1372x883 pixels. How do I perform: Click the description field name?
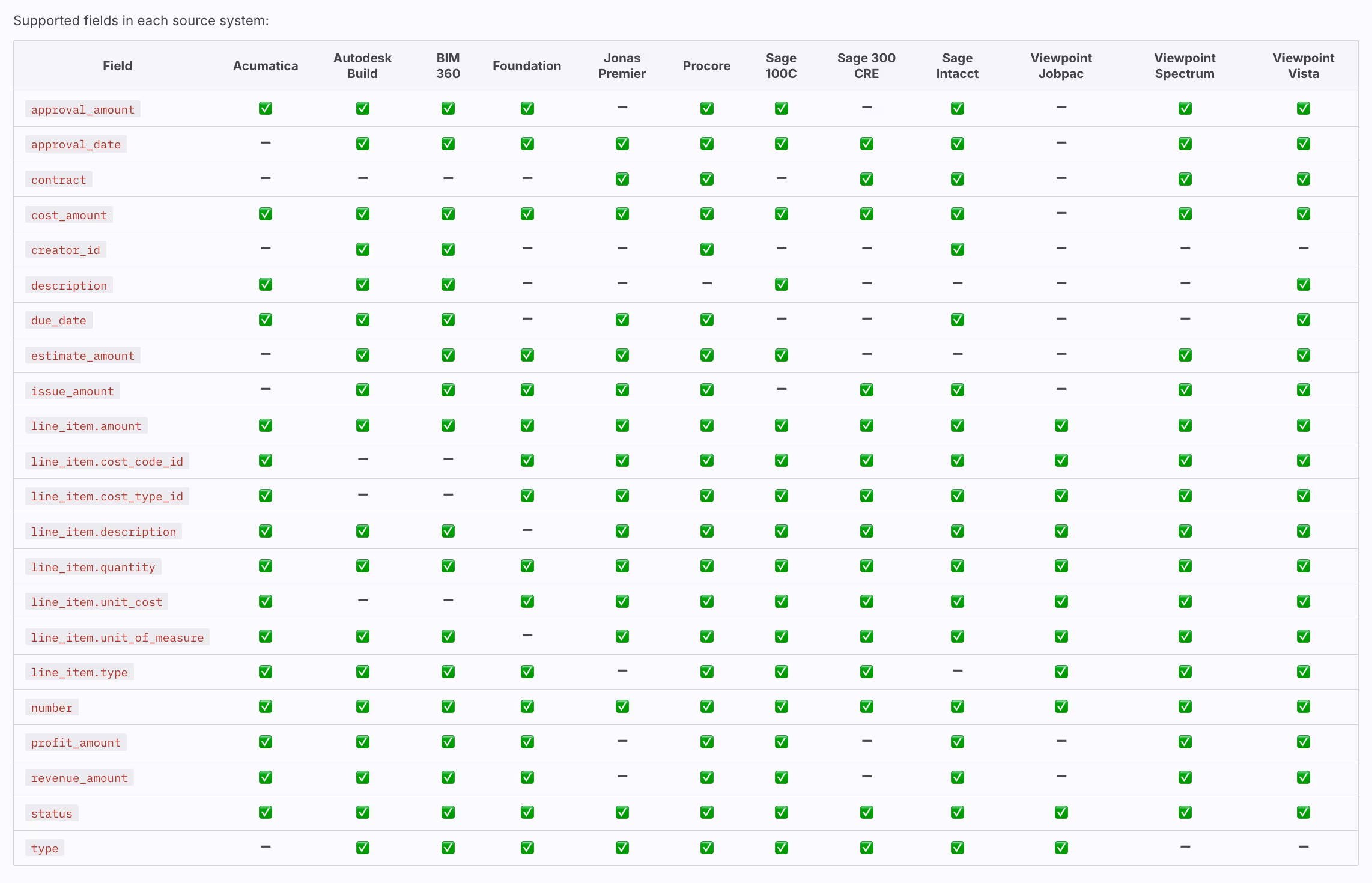coord(69,285)
